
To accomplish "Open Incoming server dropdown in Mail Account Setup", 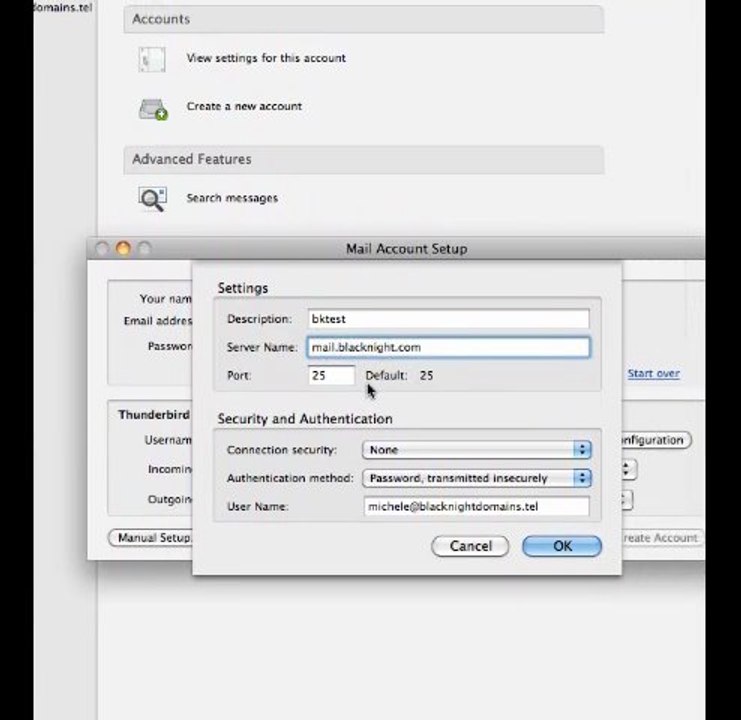I will tap(629, 469).
